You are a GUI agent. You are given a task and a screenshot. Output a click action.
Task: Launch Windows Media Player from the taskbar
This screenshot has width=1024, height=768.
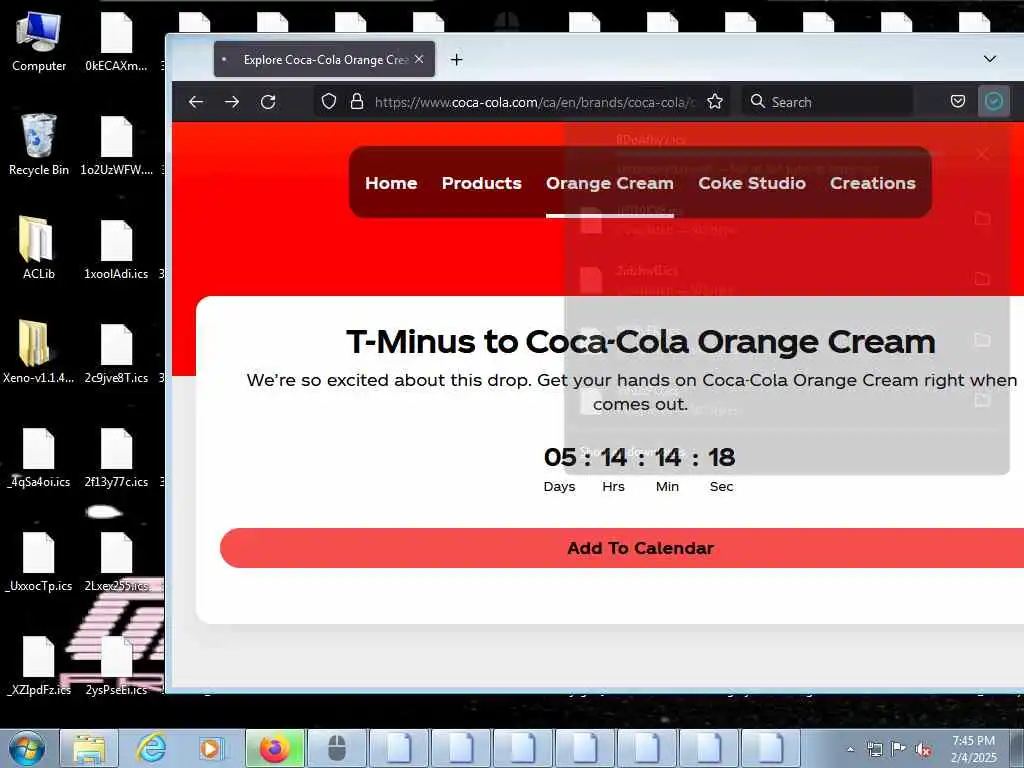pyautogui.click(x=212, y=748)
